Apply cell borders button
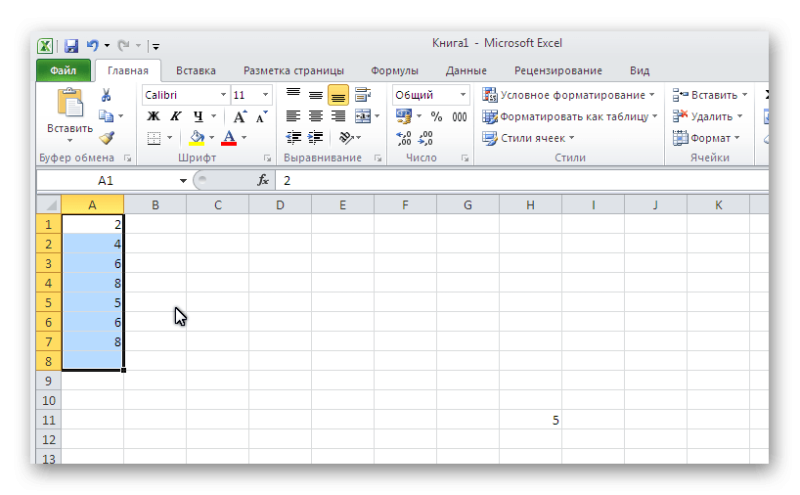The image size is (800, 495). 154,138
